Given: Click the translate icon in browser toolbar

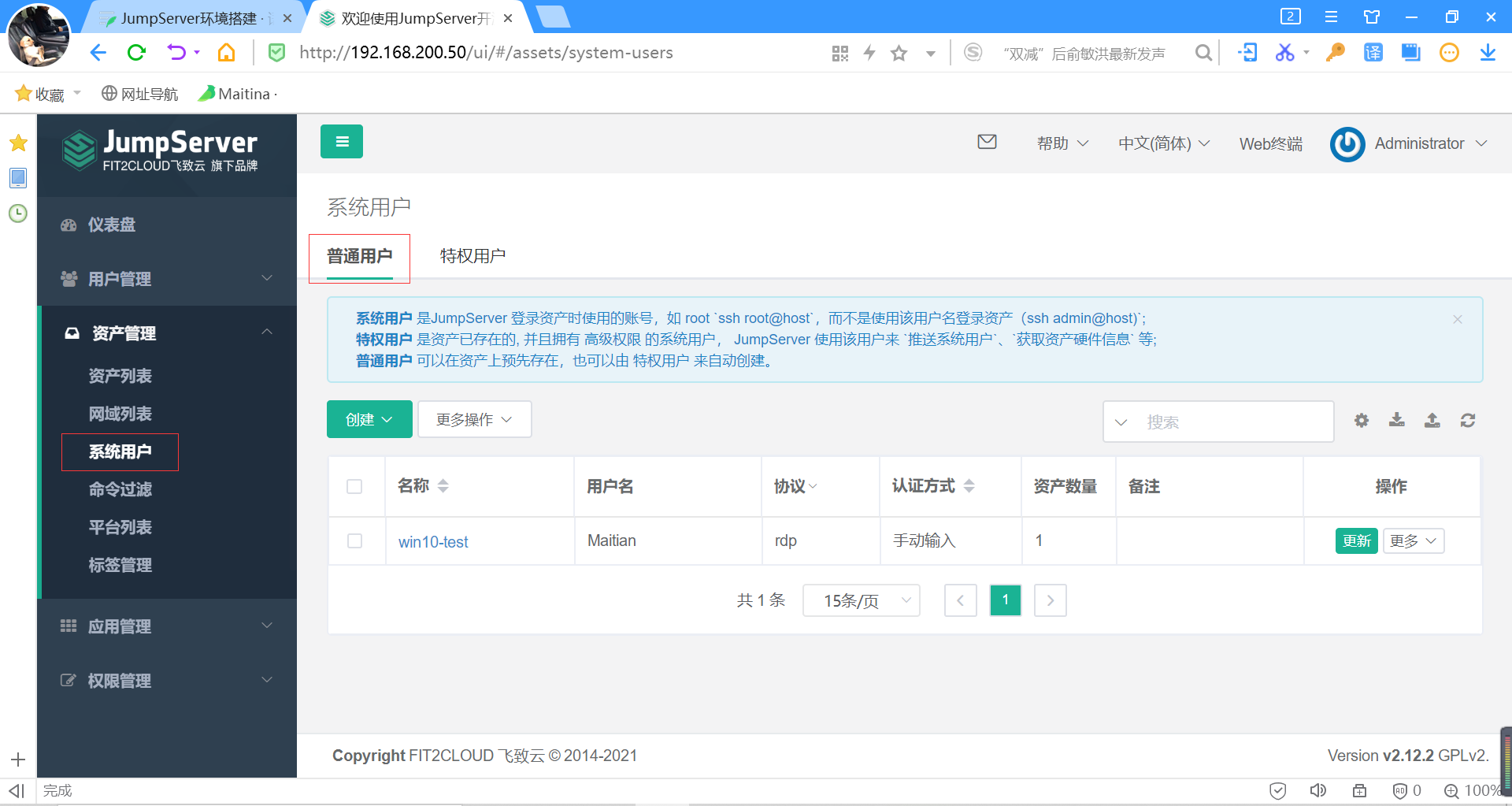Looking at the screenshot, I should point(1373,53).
